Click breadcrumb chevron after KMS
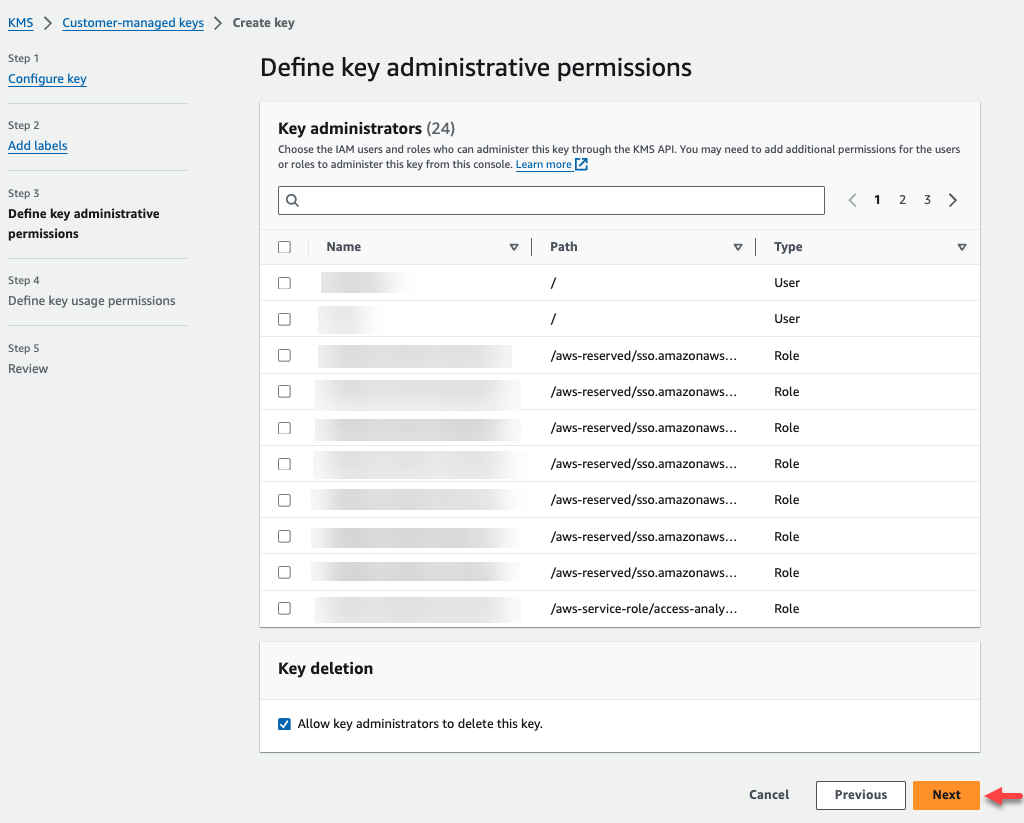The width and height of the screenshot is (1024, 823). click(48, 23)
